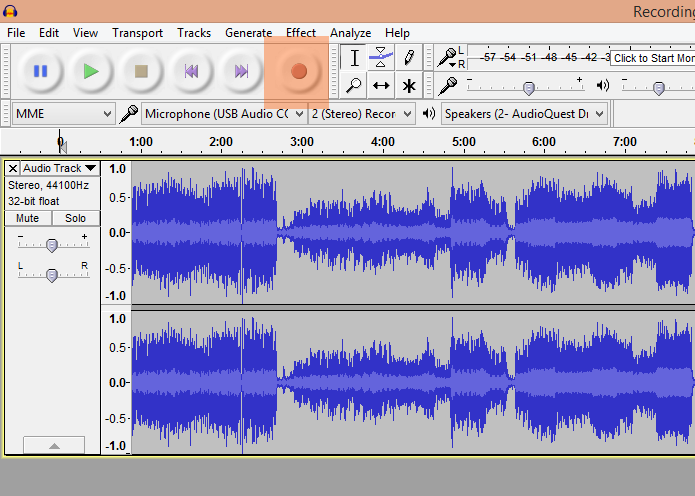Select the Zoom magnifier tool
Viewport: 695px width, 496px height.
point(354,85)
